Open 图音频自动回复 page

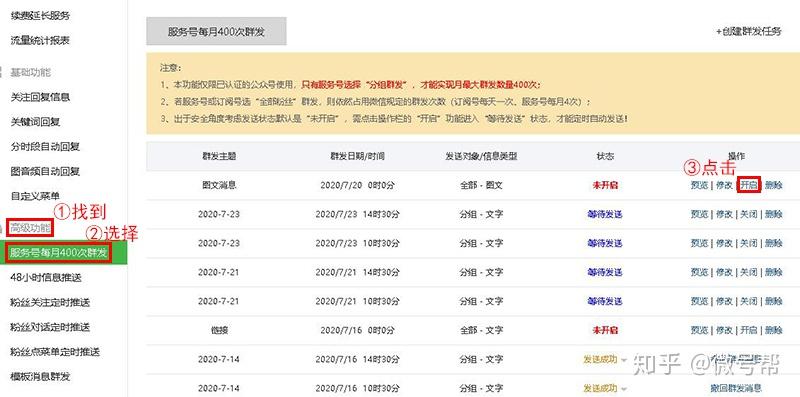[45, 171]
